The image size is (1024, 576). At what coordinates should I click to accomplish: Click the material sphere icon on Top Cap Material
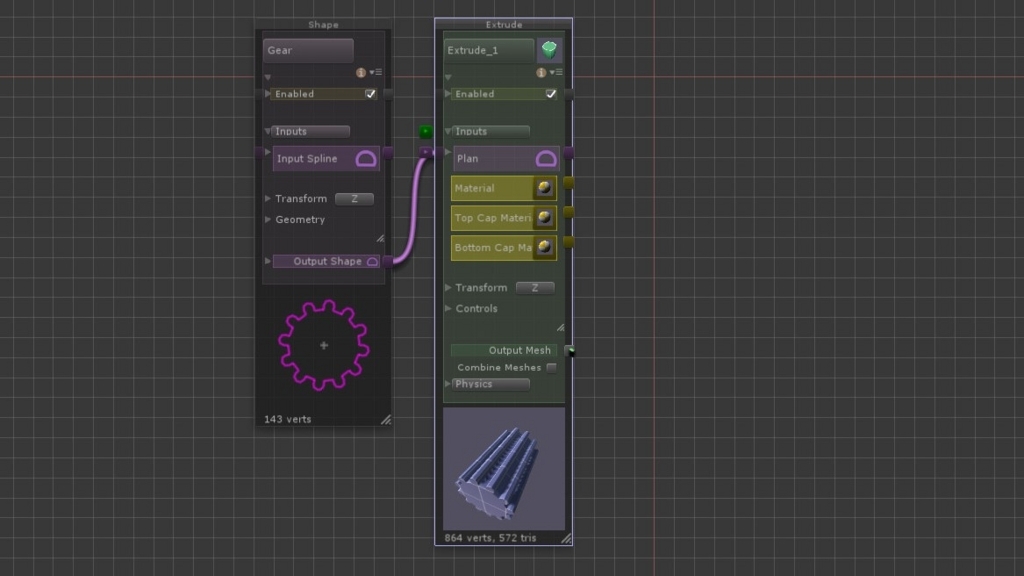click(544, 217)
